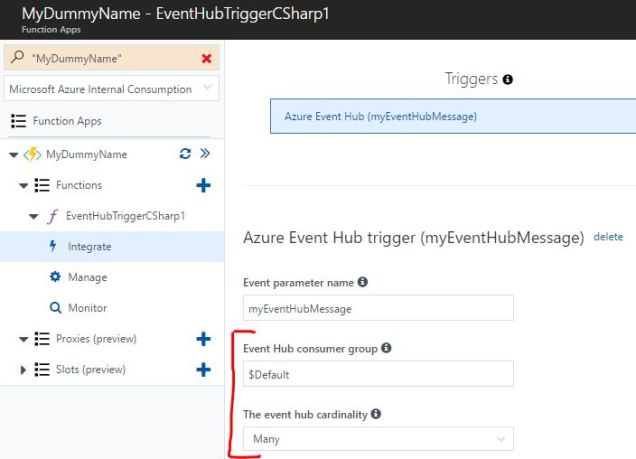Select Slots (preview) in the tree
This screenshot has height=459, width=636.
click(x=91, y=369)
